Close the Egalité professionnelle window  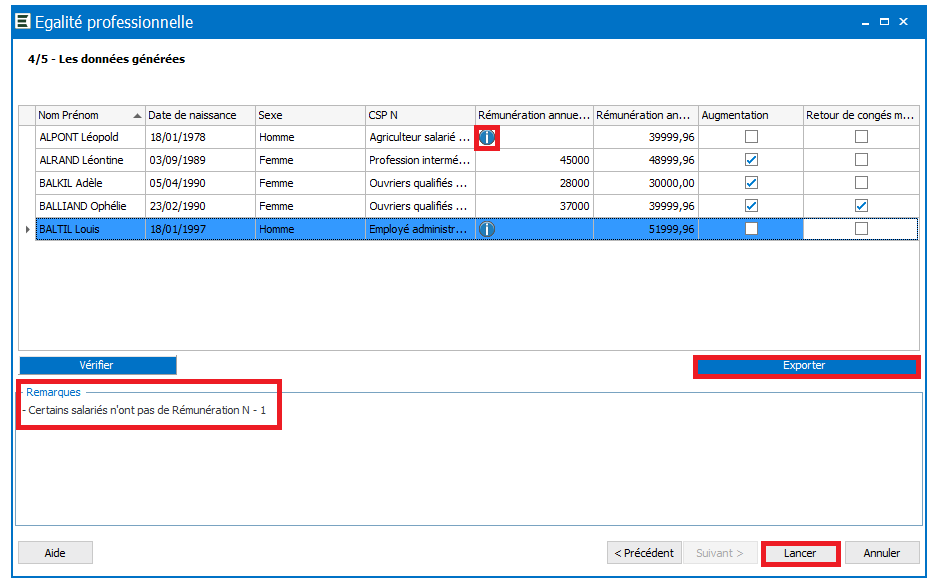coord(904,22)
